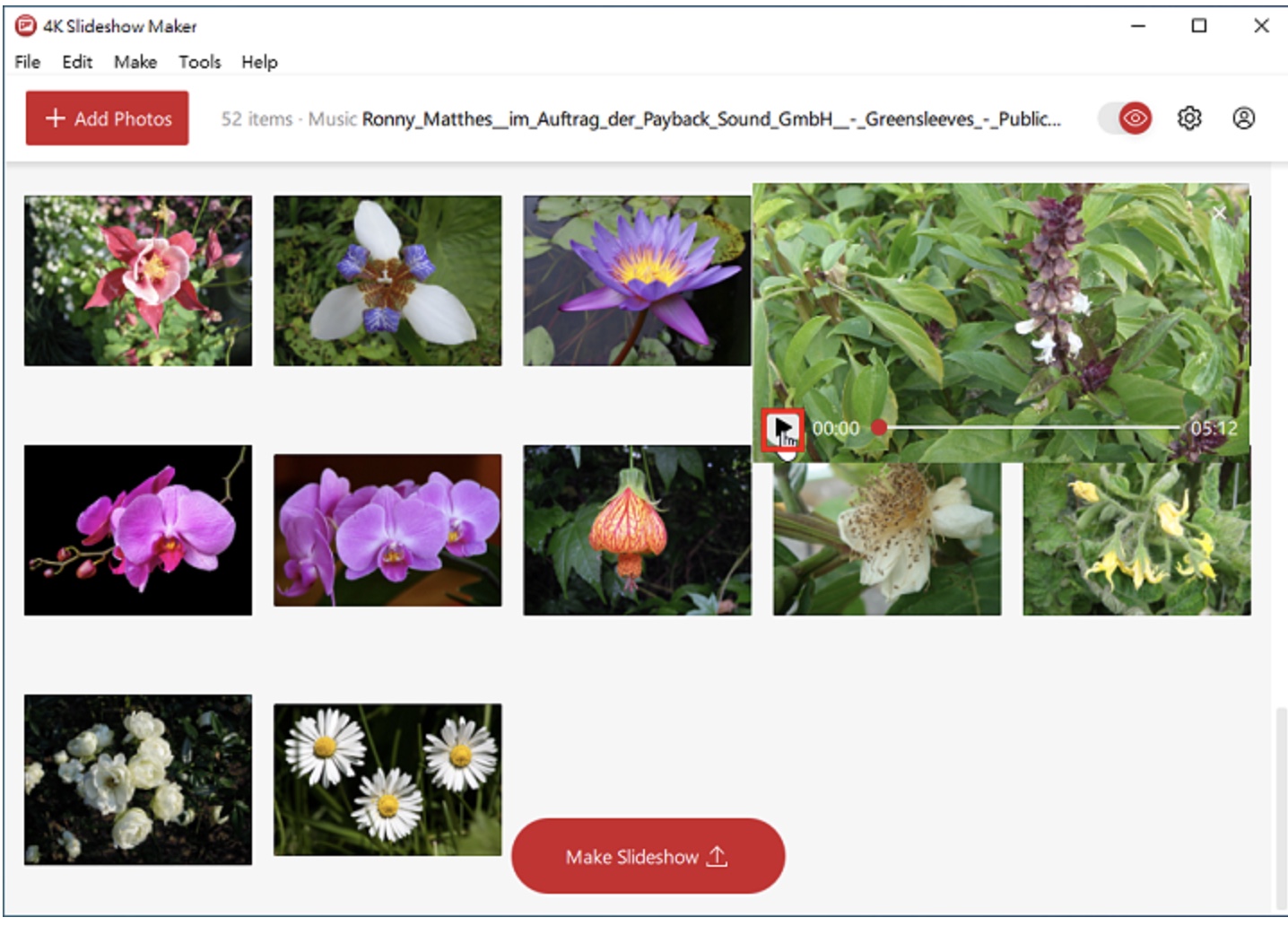
Task: Click the 4K Slideshow Maker app icon
Action: [x=25, y=26]
